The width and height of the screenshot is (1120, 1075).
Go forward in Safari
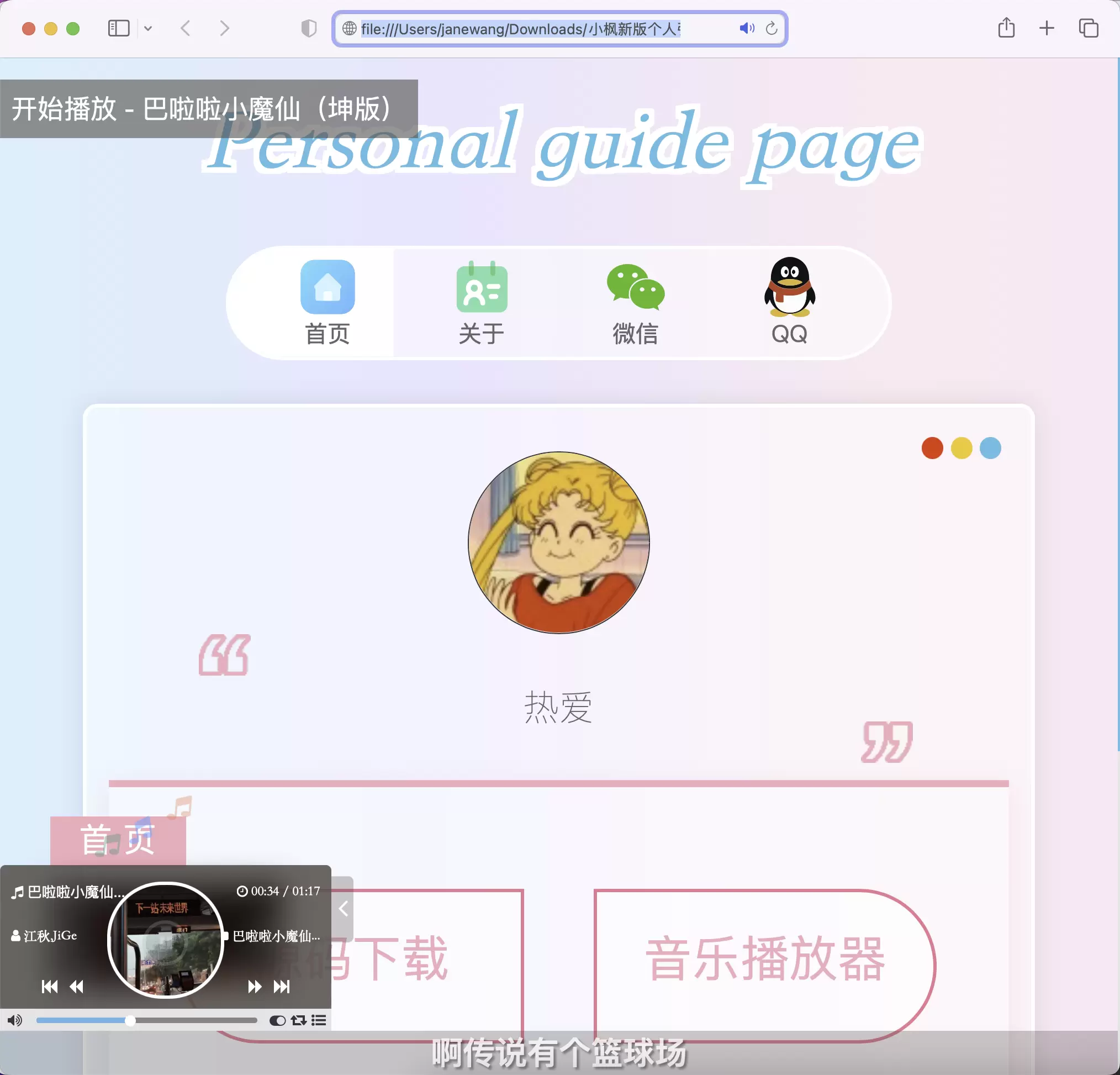point(225,28)
